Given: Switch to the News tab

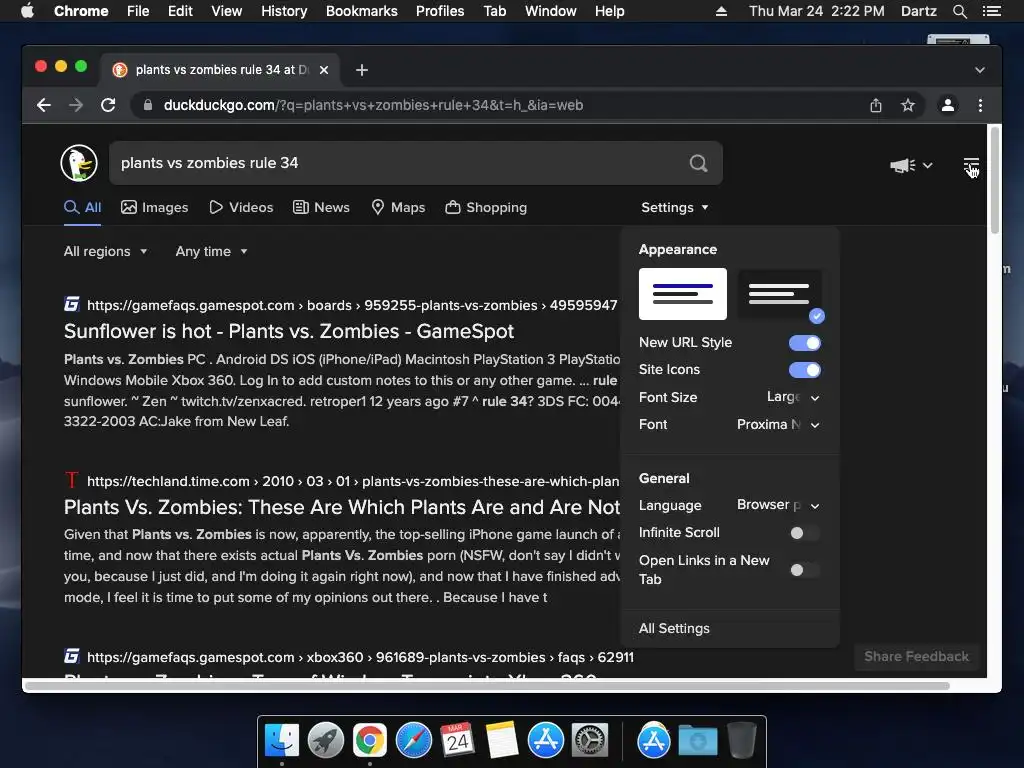Looking at the screenshot, I should [x=321, y=208].
